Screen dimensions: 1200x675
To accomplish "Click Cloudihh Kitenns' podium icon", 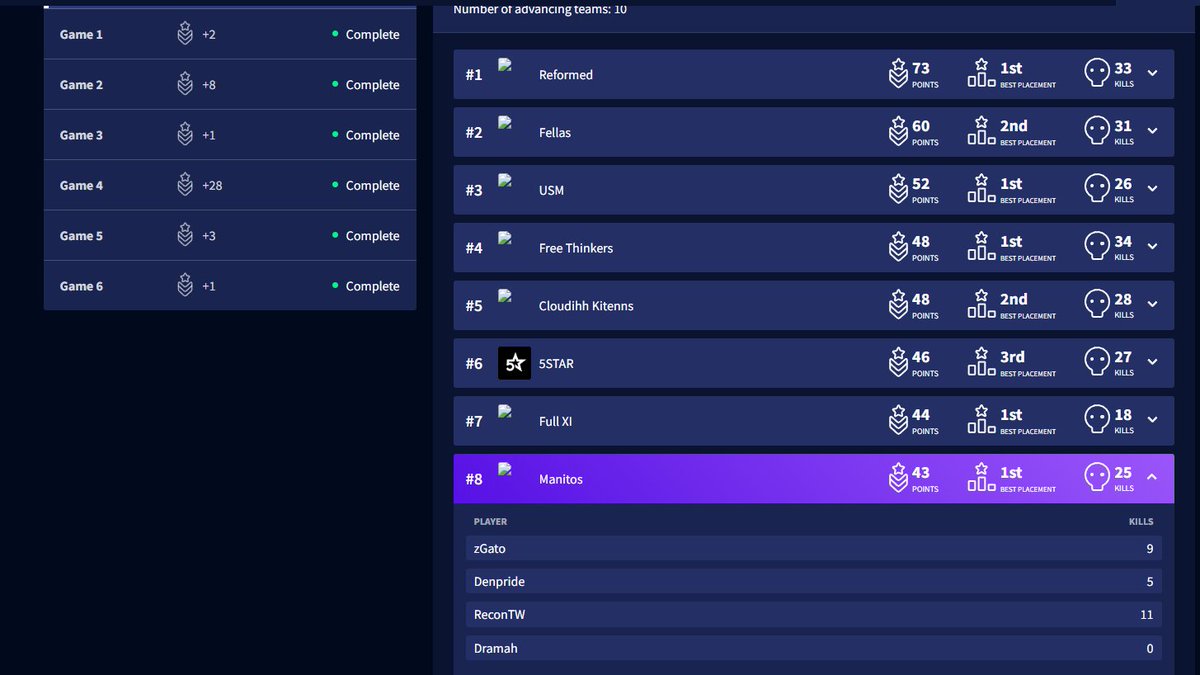I will tap(981, 304).
